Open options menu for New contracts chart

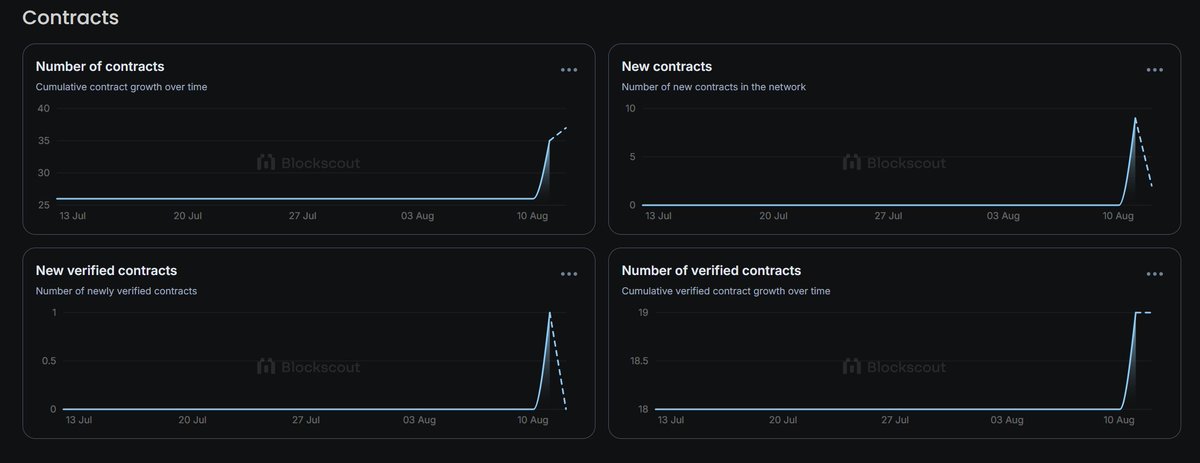coord(1155,70)
